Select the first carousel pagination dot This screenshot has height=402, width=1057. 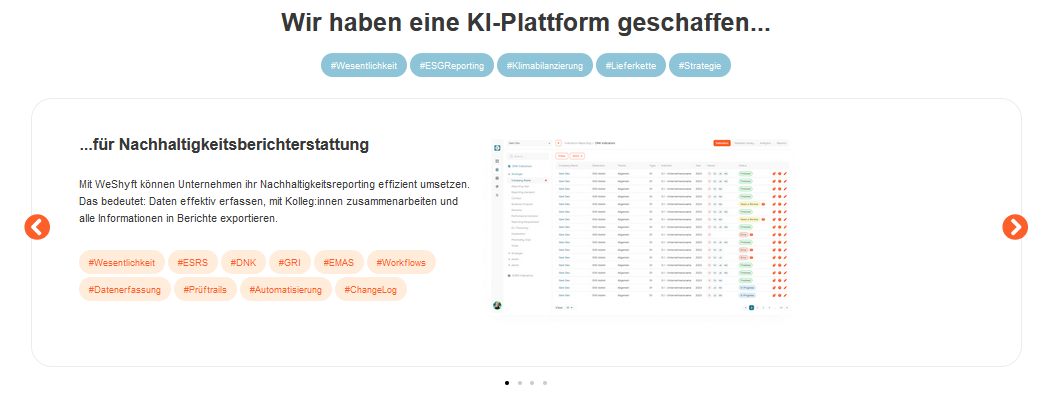click(x=507, y=382)
